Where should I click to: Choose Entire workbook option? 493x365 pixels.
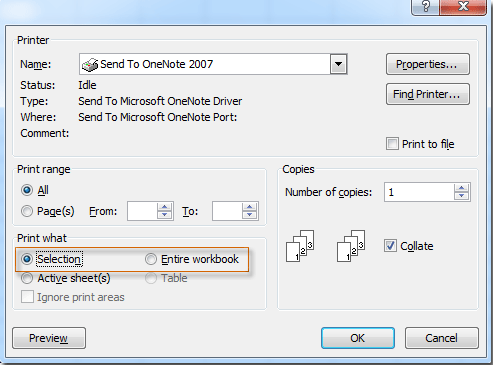click(x=151, y=259)
